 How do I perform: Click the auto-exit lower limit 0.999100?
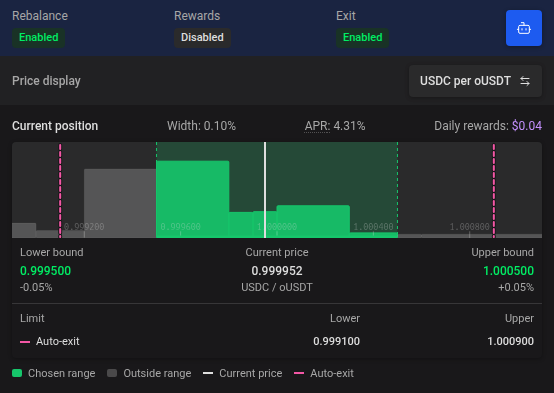[336, 341]
